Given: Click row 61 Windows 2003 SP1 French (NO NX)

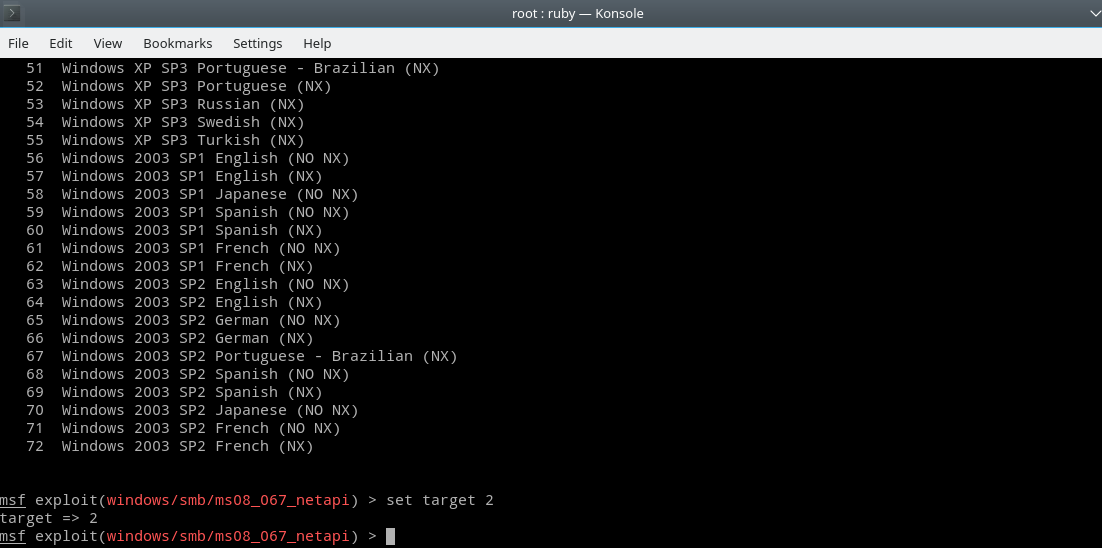Looking at the screenshot, I should click(183, 248).
